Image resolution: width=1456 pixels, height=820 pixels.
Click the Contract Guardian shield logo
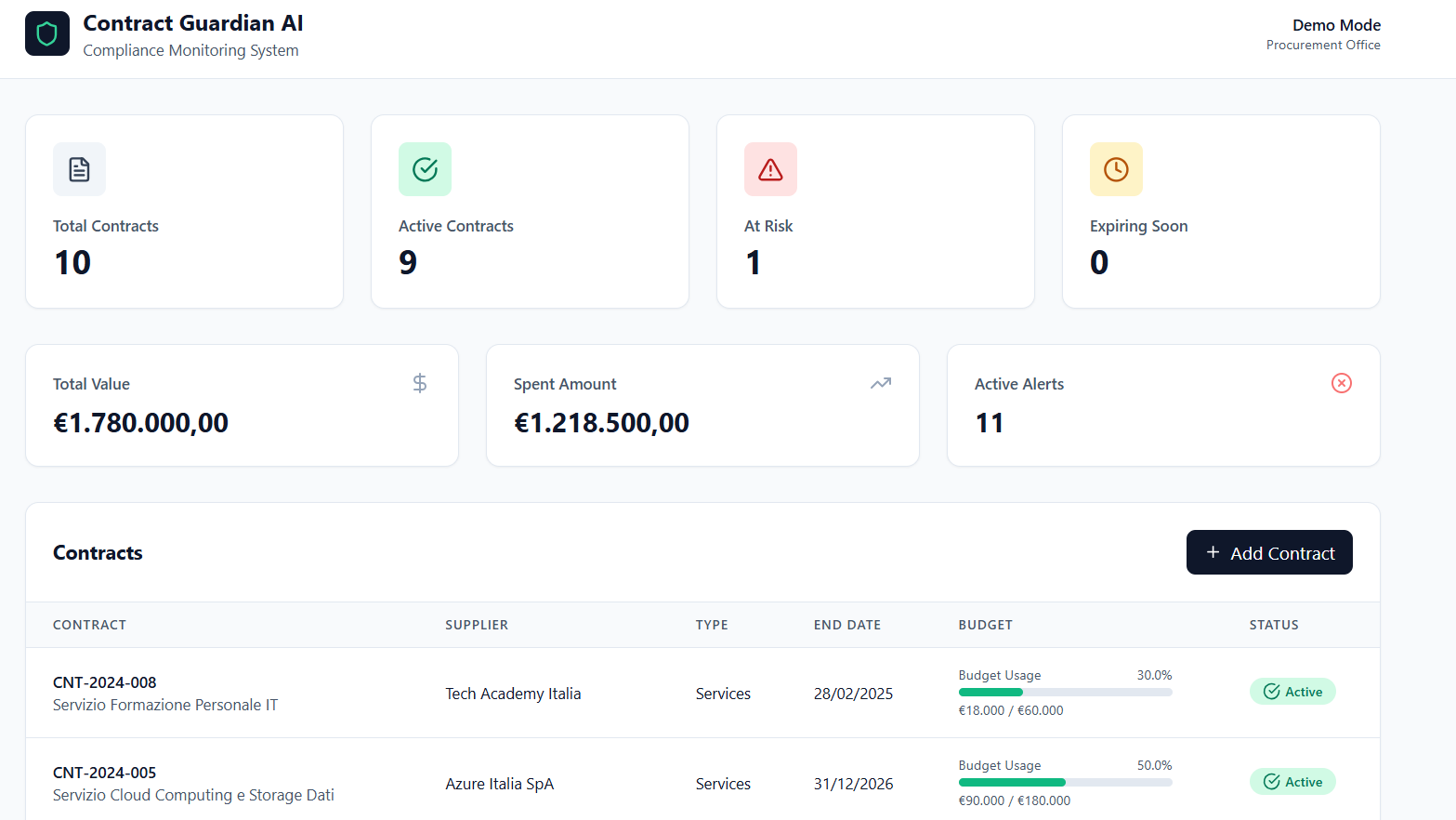point(47,34)
